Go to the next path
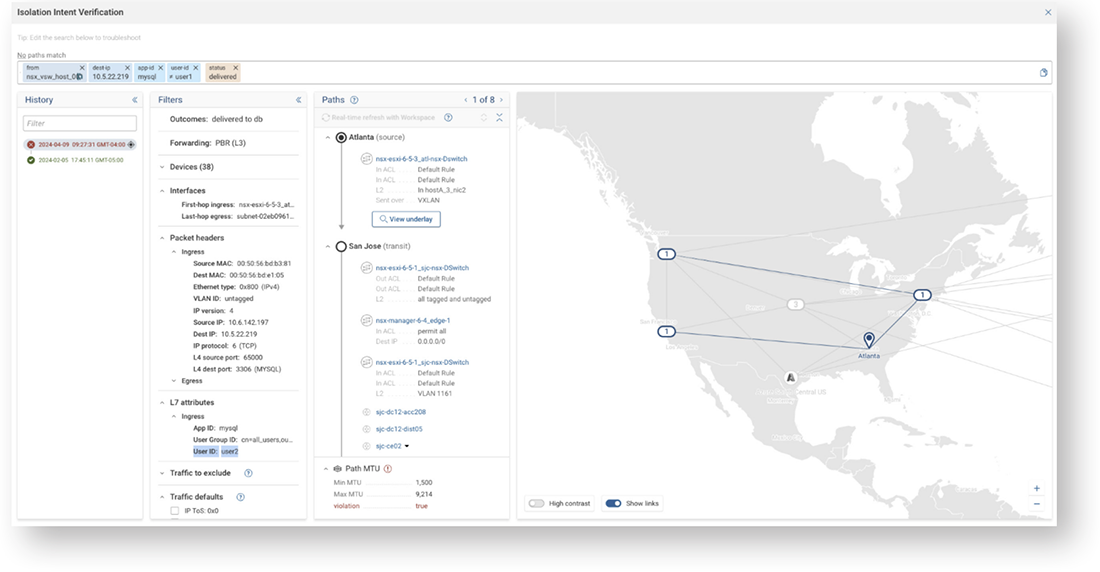 coord(502,100)
